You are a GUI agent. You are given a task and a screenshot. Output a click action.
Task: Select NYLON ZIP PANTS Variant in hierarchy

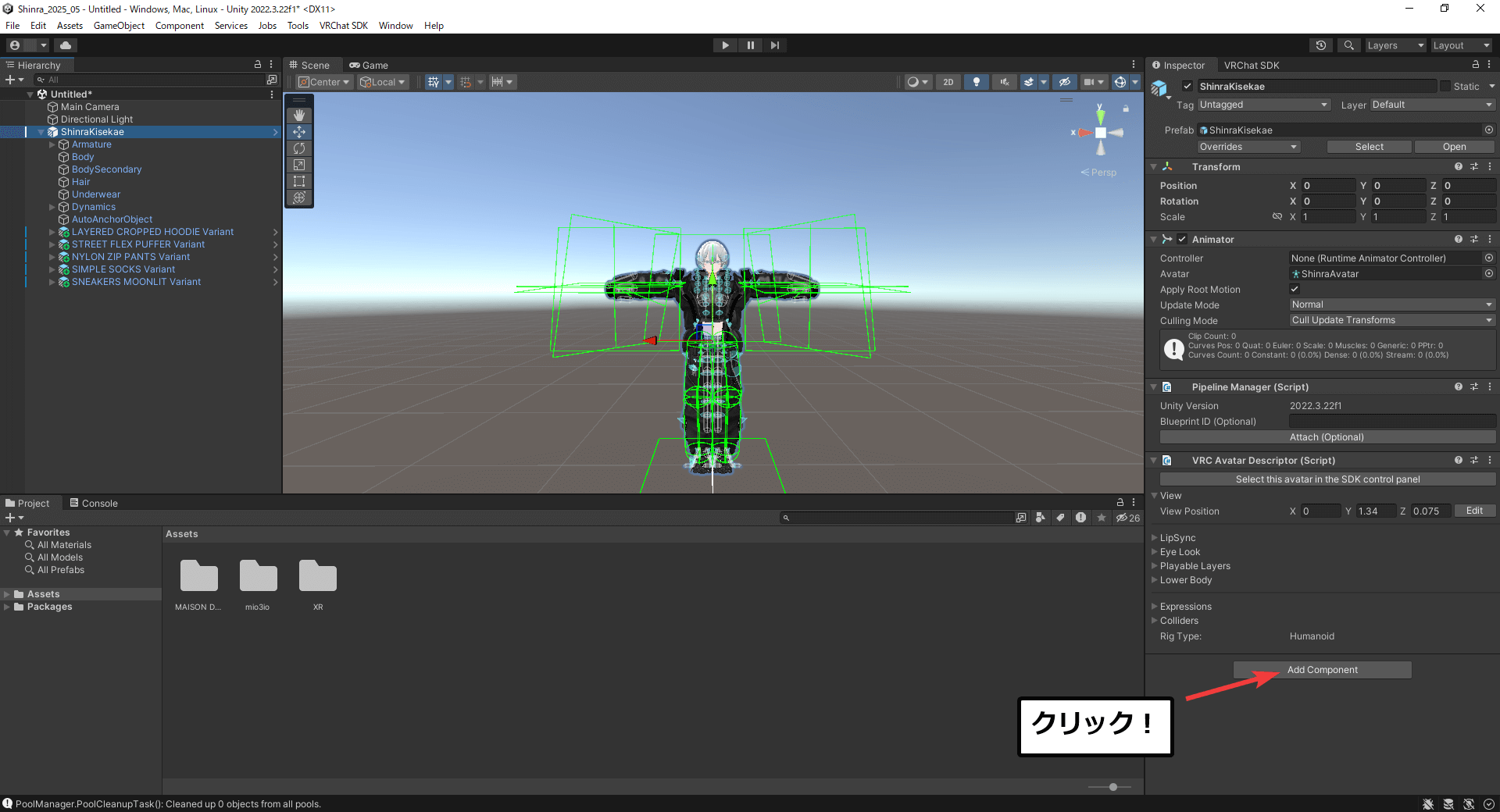click(x=130, y=257)
